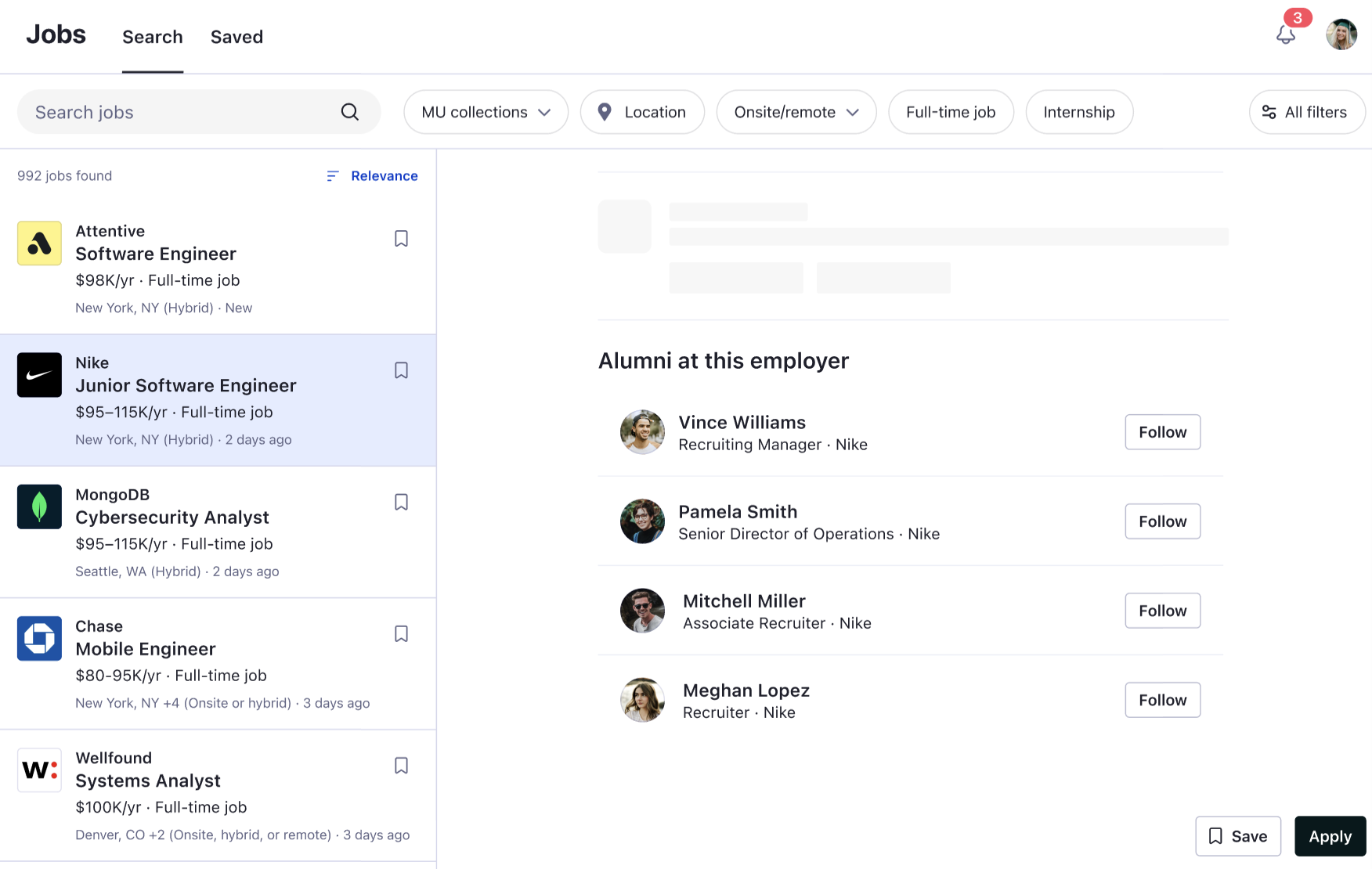Click the Wellfound company logo
1372x869 pixels.
[39, 770]
